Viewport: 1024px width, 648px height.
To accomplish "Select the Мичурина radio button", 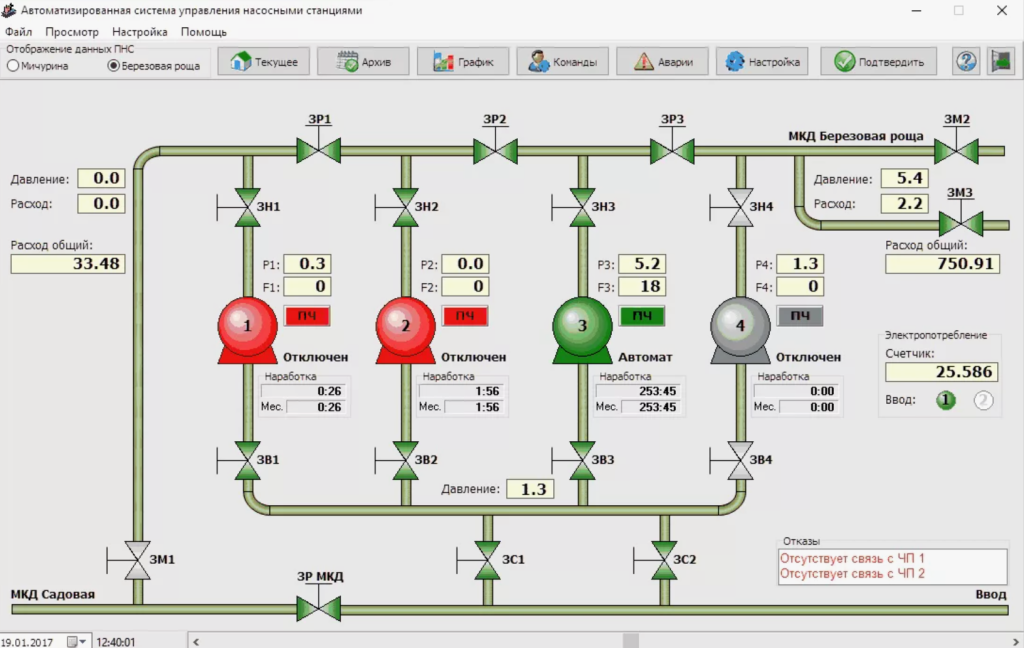I will pyautogui.click(x=13, y=66).
